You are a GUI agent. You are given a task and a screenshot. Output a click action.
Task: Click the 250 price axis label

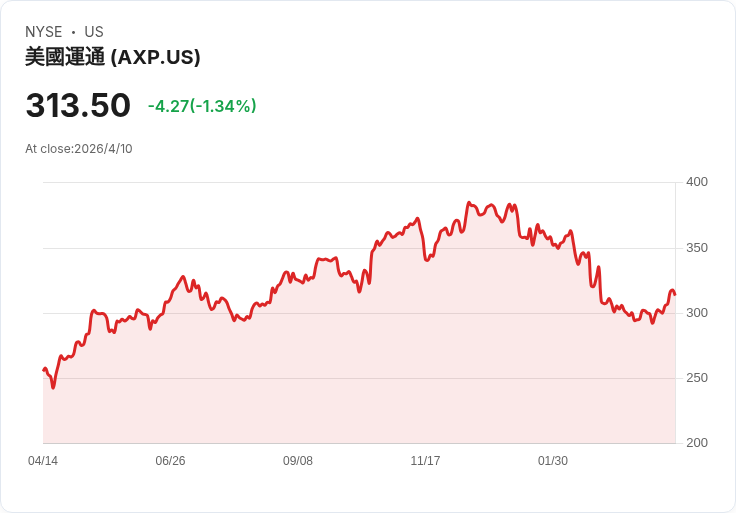(x=696, y=378)
